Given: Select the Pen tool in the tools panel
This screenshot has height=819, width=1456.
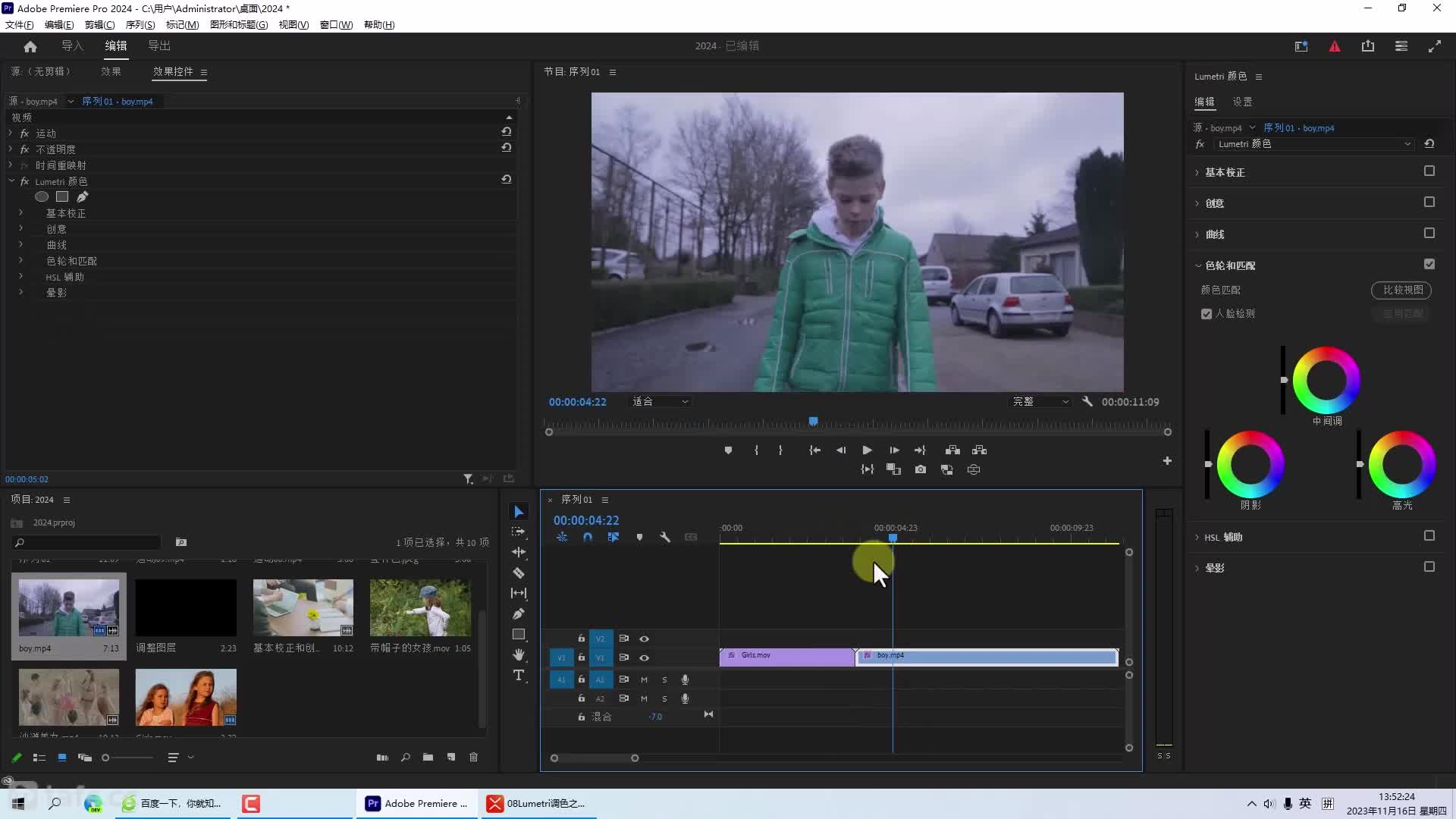Looking at the screenshot, I should (x=519, y=613).
